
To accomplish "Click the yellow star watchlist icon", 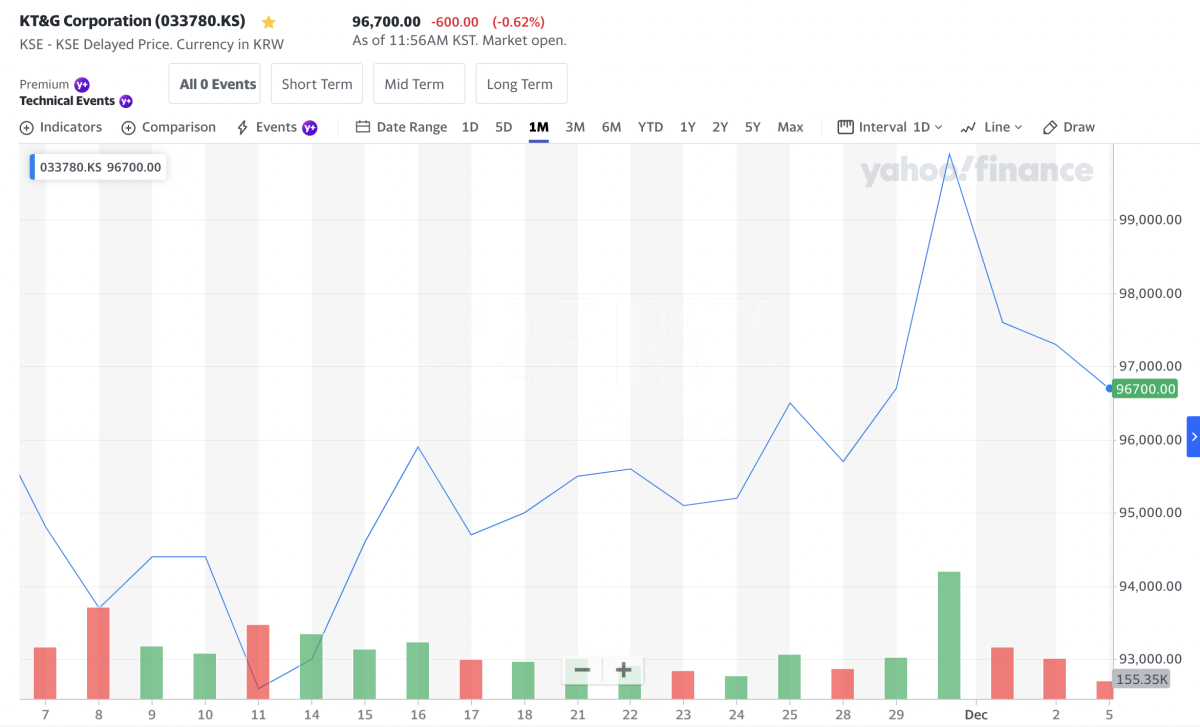I will pyautogui.click(x=268, y=22).
